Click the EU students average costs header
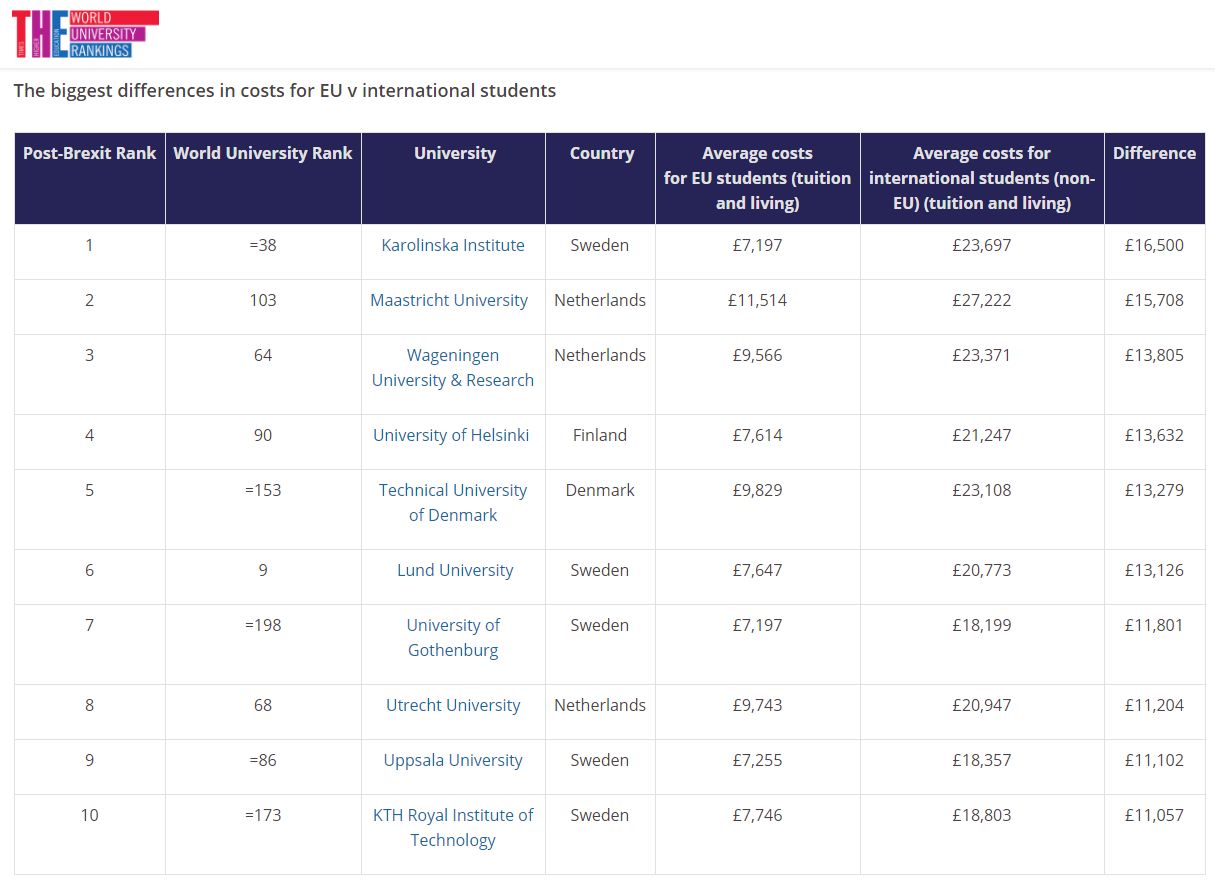 757,178
